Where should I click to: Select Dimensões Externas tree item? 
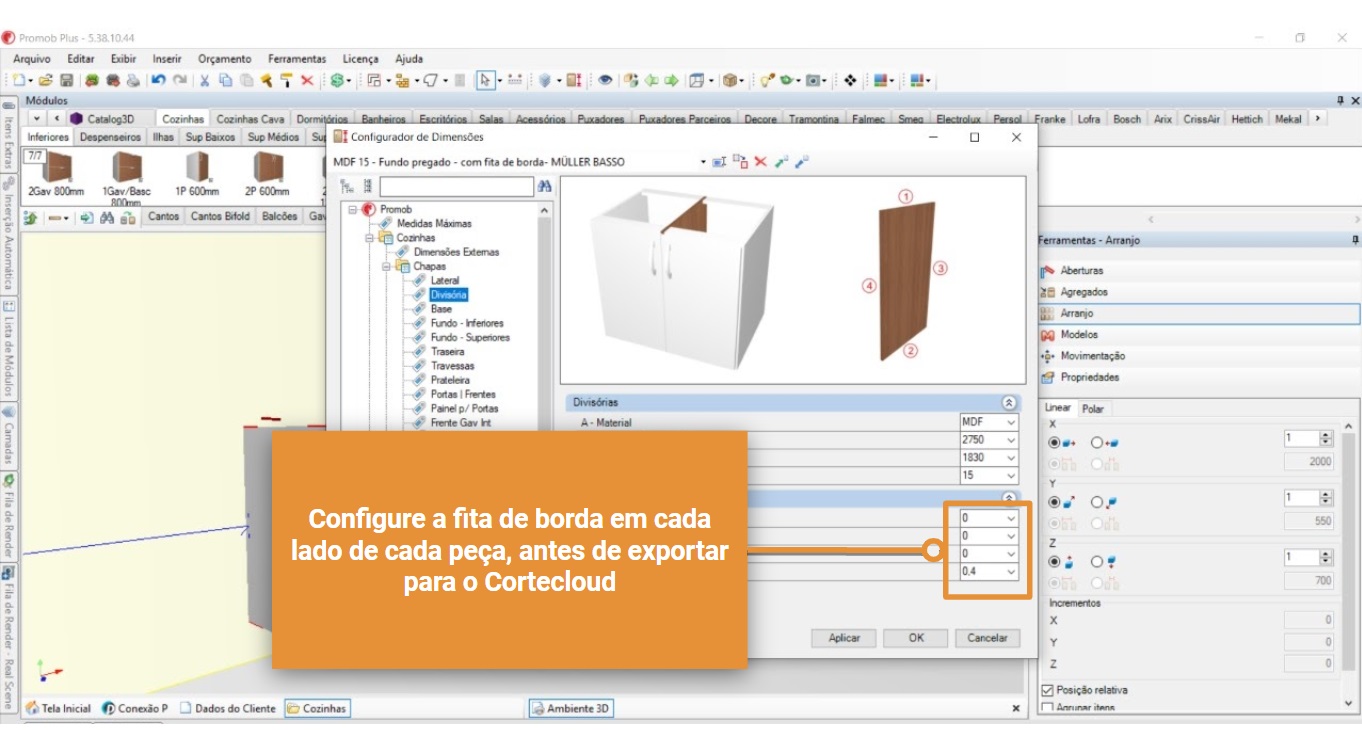pos(456,252)
